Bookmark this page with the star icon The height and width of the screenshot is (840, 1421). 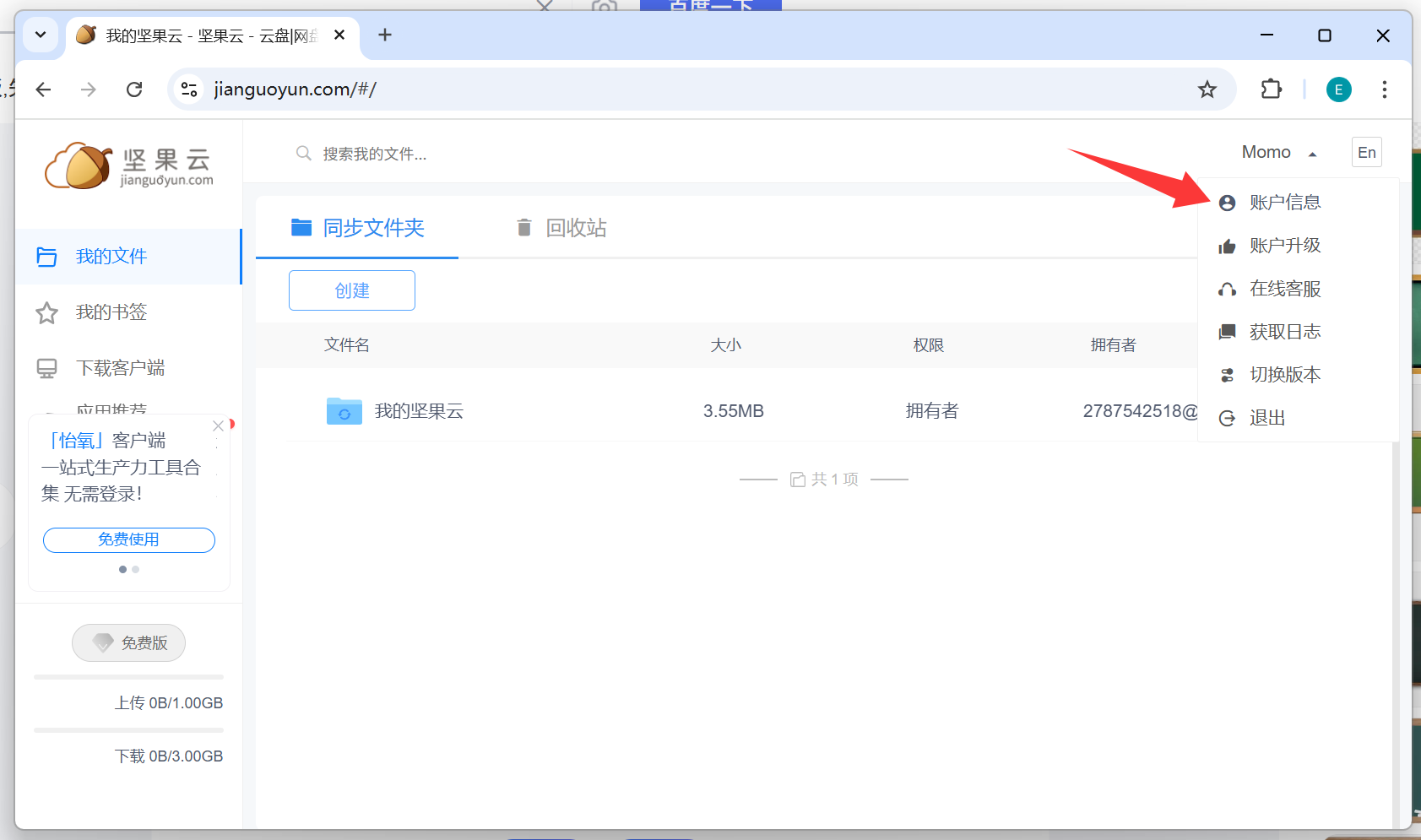tap(1207, 89)
